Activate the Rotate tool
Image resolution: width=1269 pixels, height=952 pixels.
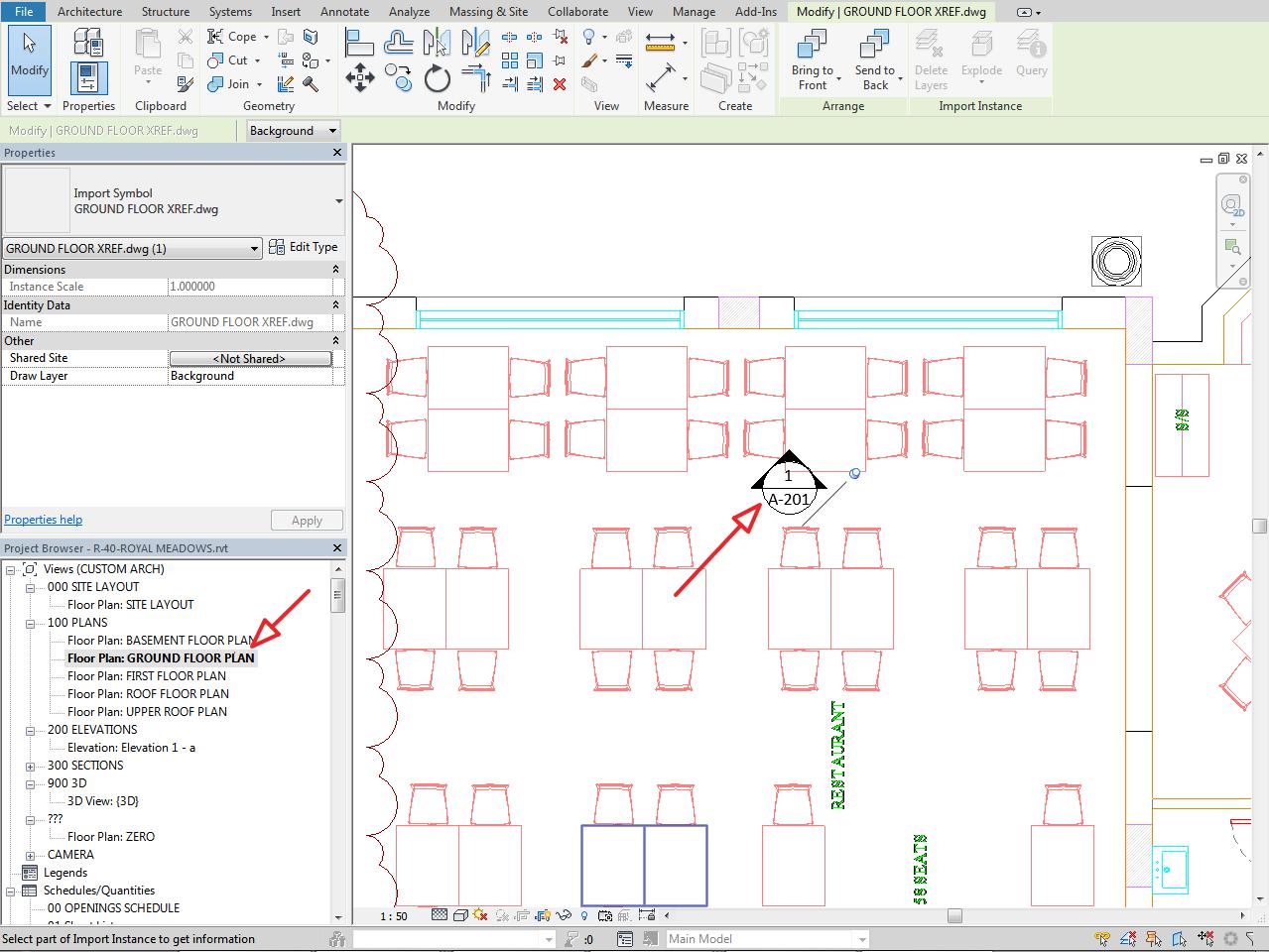[x=437, y=78]
